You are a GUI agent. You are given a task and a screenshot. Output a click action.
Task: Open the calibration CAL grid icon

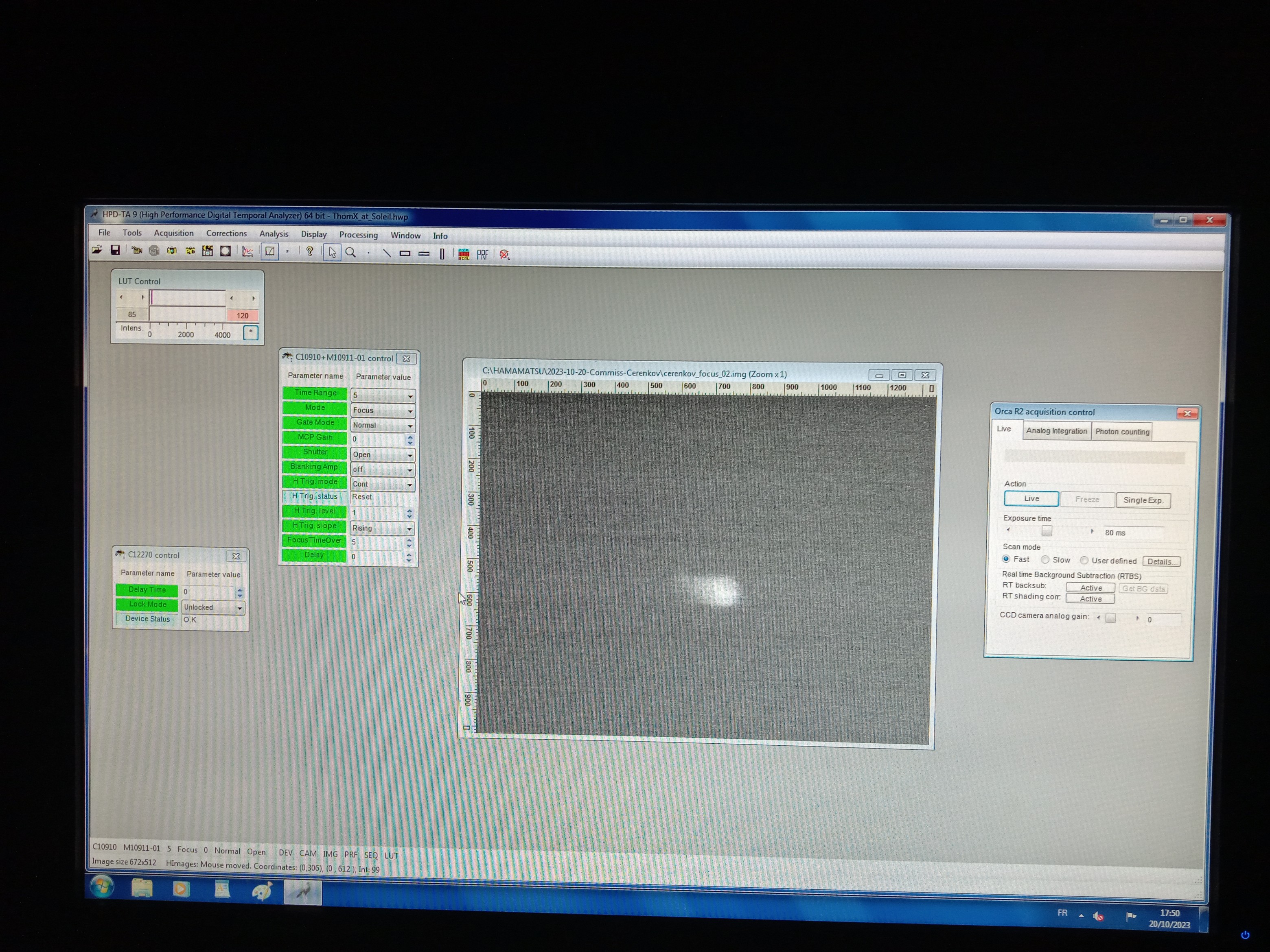click(464, 254)
